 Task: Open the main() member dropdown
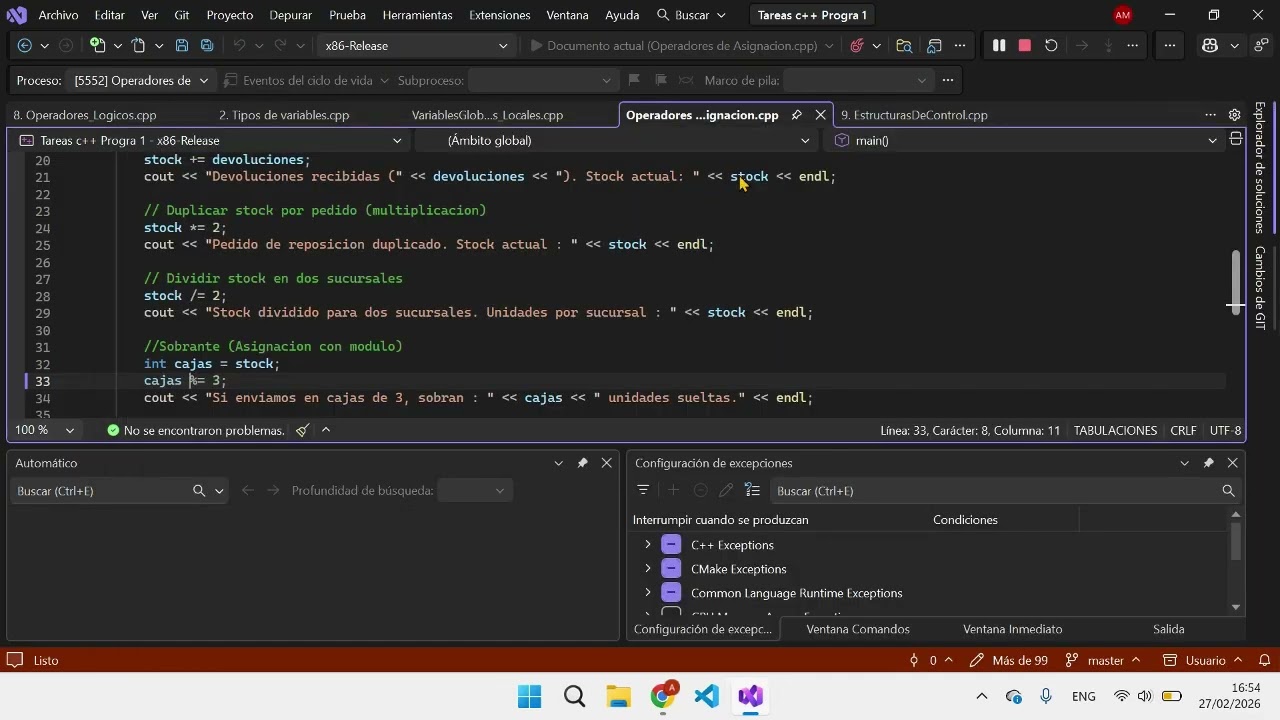click(x=1025, y=140)
